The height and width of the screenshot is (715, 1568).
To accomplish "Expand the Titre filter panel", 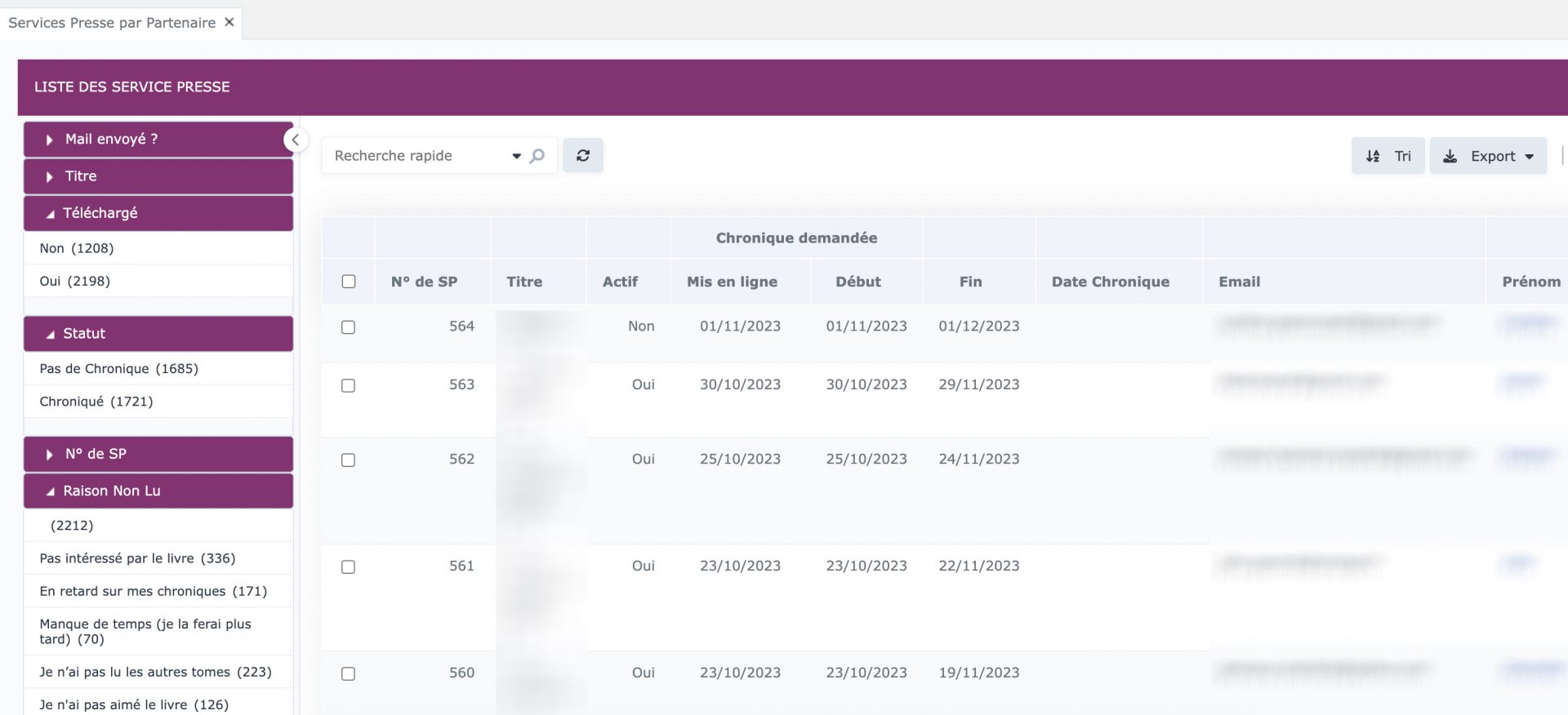I will pos(158,176).
